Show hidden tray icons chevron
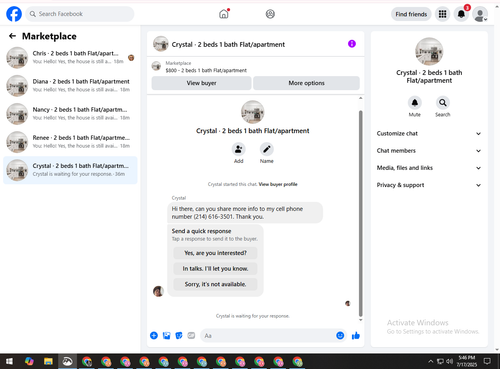This screenshot has width=500, height=369. click(x=431, y=361)
